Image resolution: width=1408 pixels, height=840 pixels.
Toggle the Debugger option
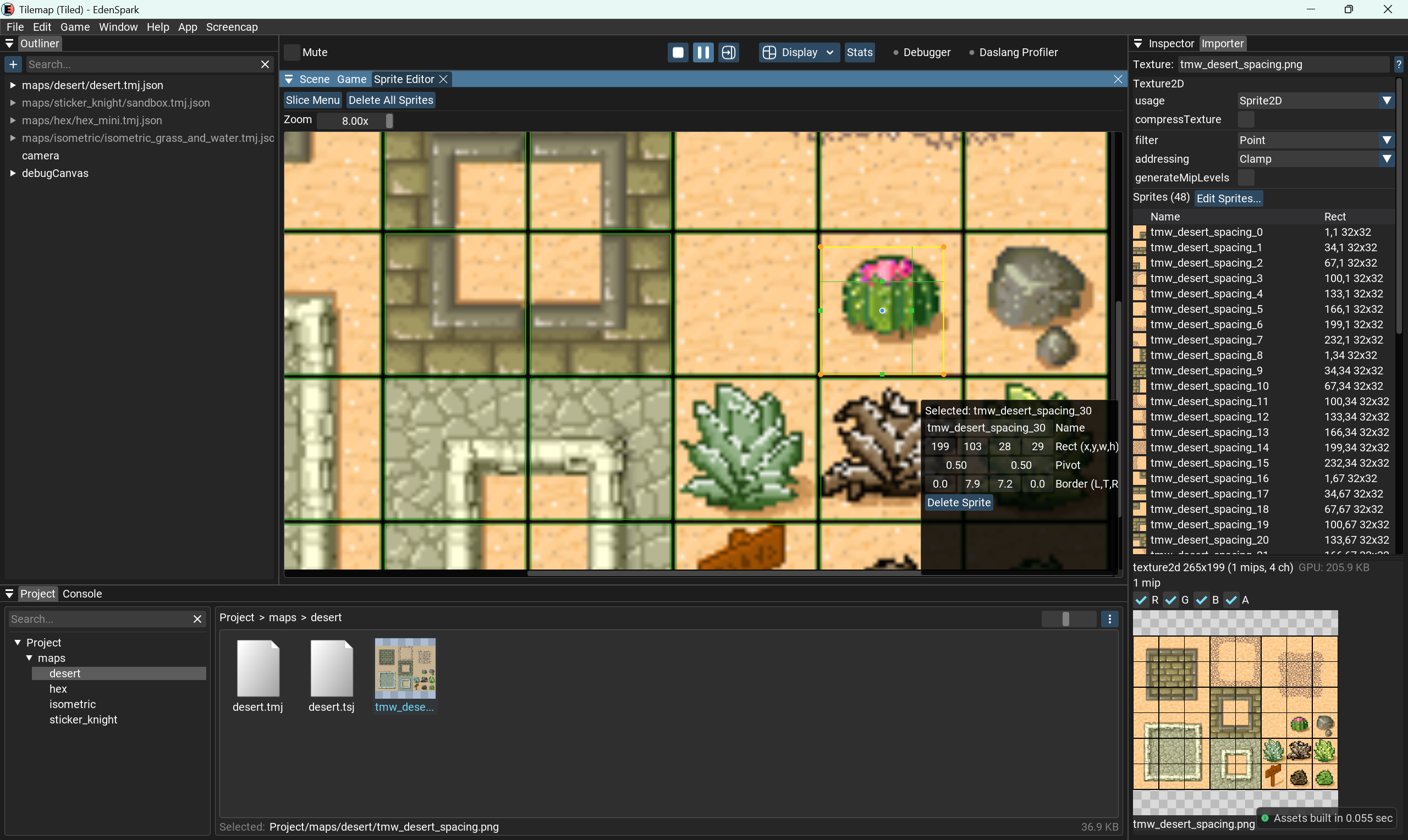(921, 52)
